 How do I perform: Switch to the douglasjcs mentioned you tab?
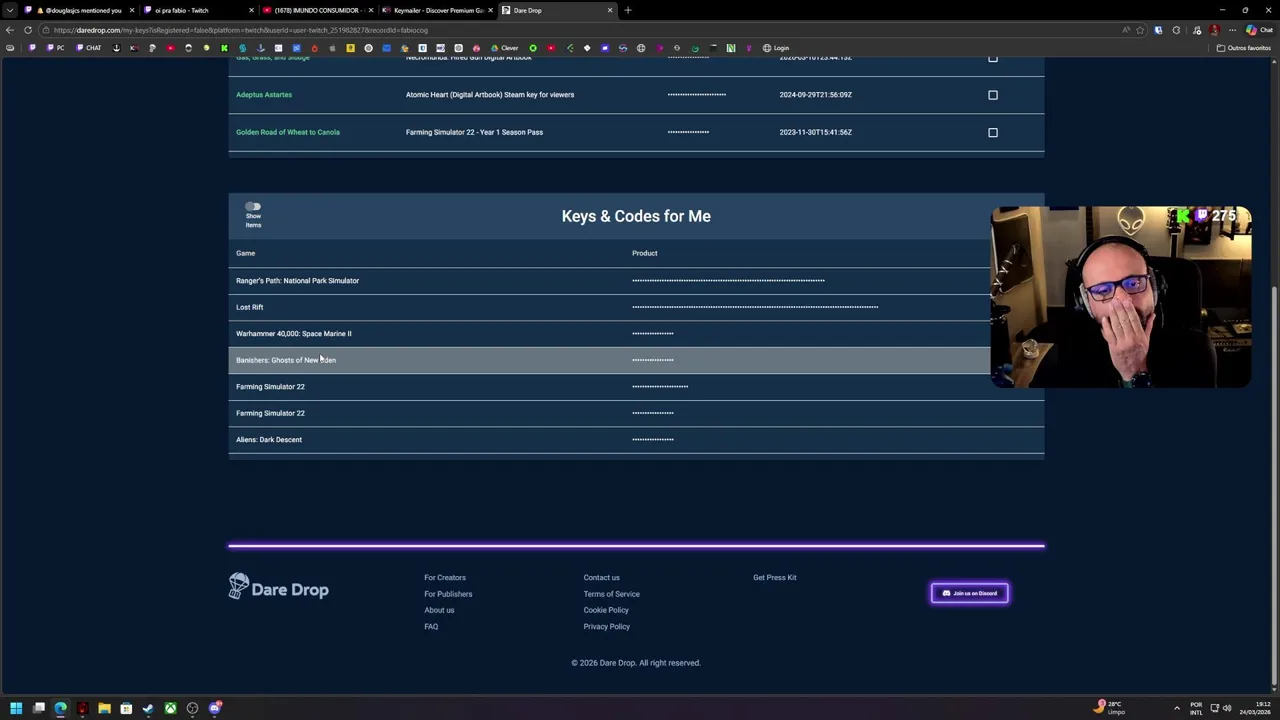click(x=78, y=10)
